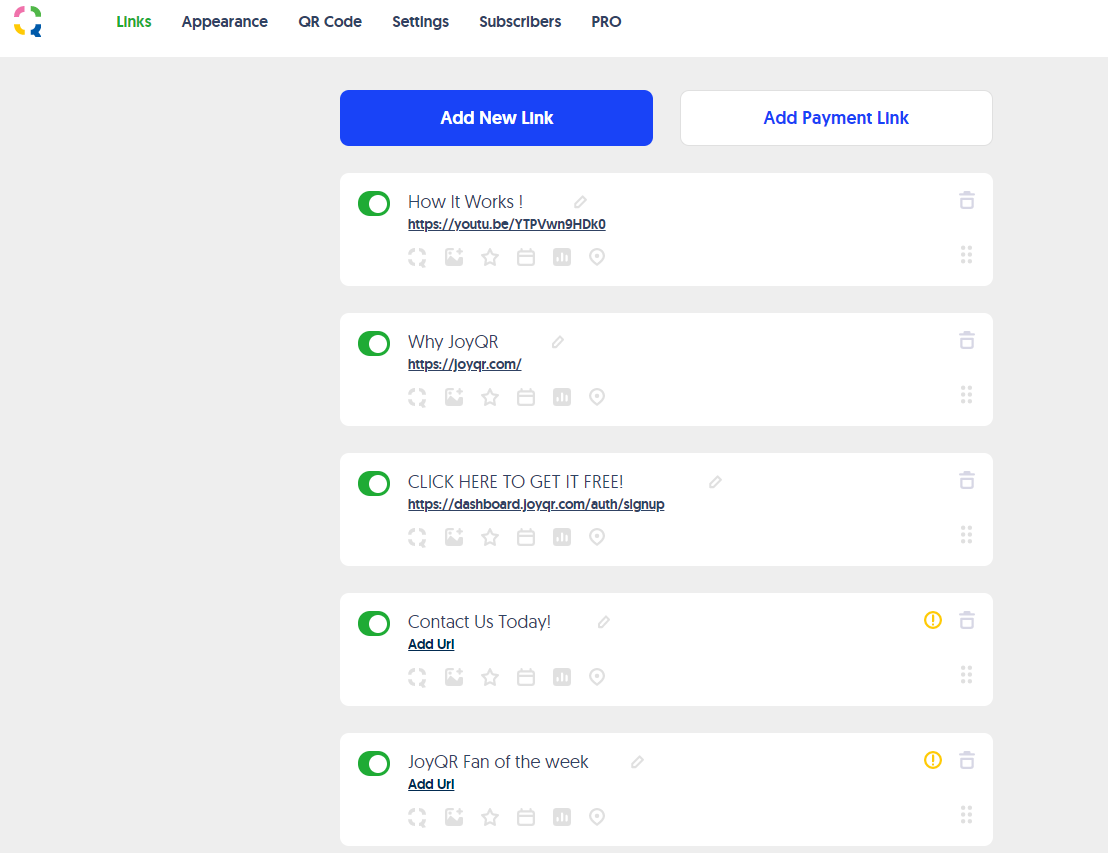
Task: Edit the How It Works ! title
Action: 580,202
